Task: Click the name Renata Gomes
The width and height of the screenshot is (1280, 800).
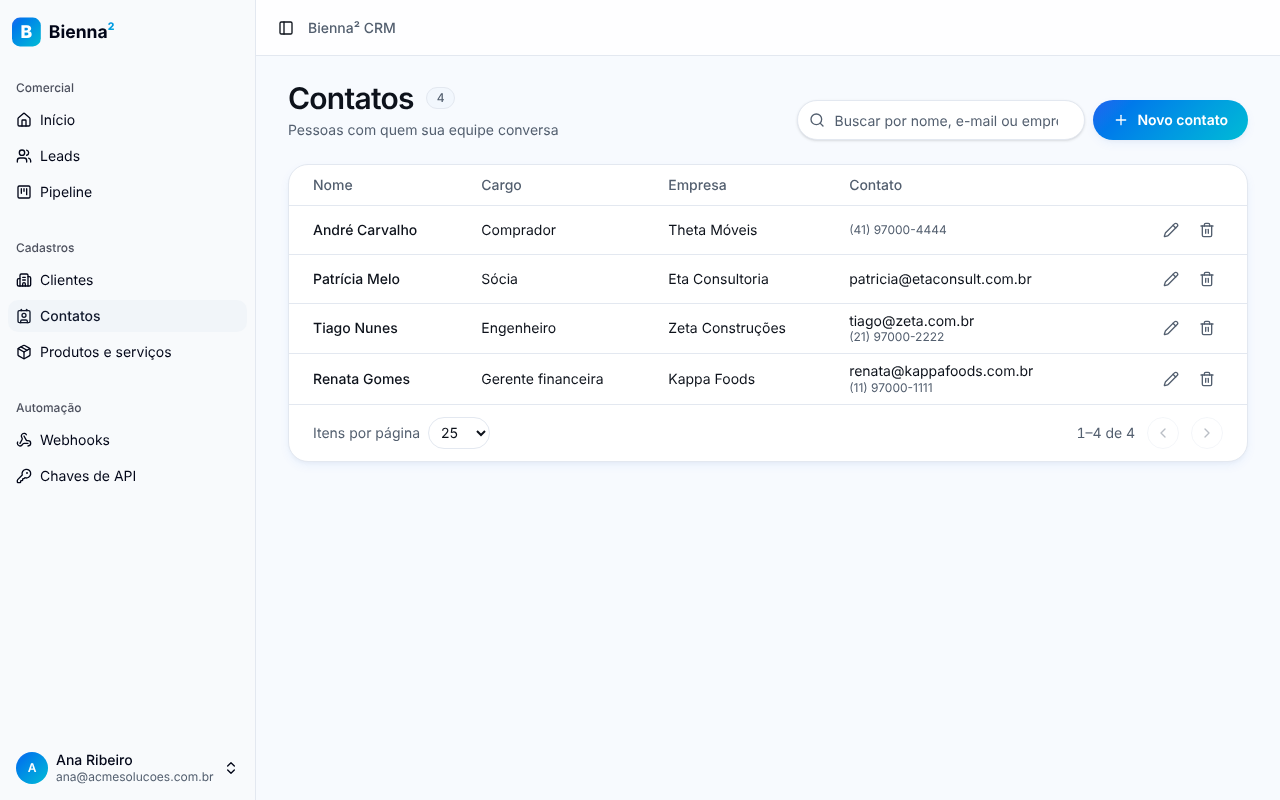Action: (361, 379)
